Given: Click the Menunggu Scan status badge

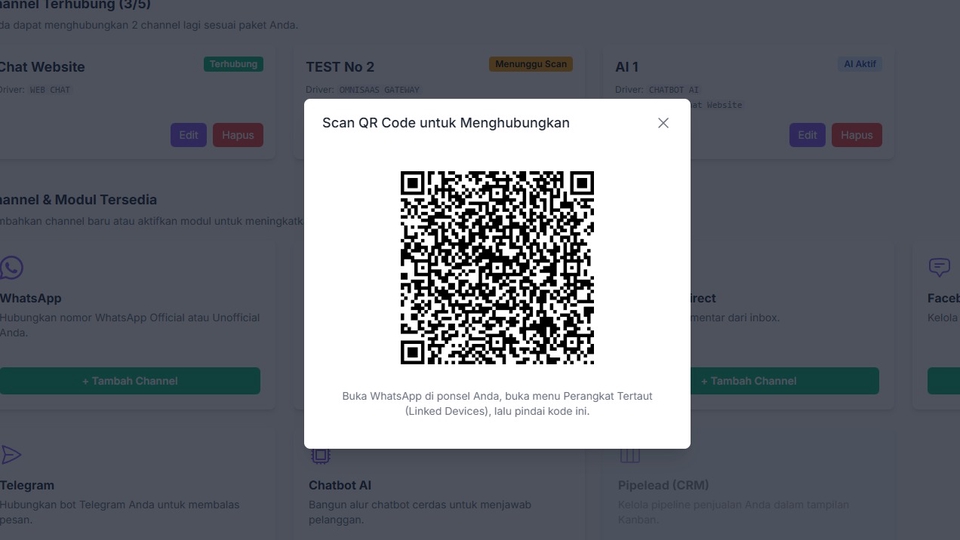Looking at the screenshot, I should point(530,64).
